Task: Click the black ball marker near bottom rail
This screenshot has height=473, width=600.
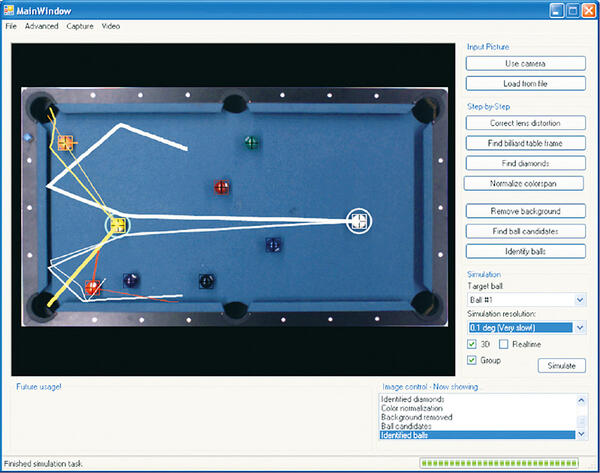Action: [x=206, y=280]
